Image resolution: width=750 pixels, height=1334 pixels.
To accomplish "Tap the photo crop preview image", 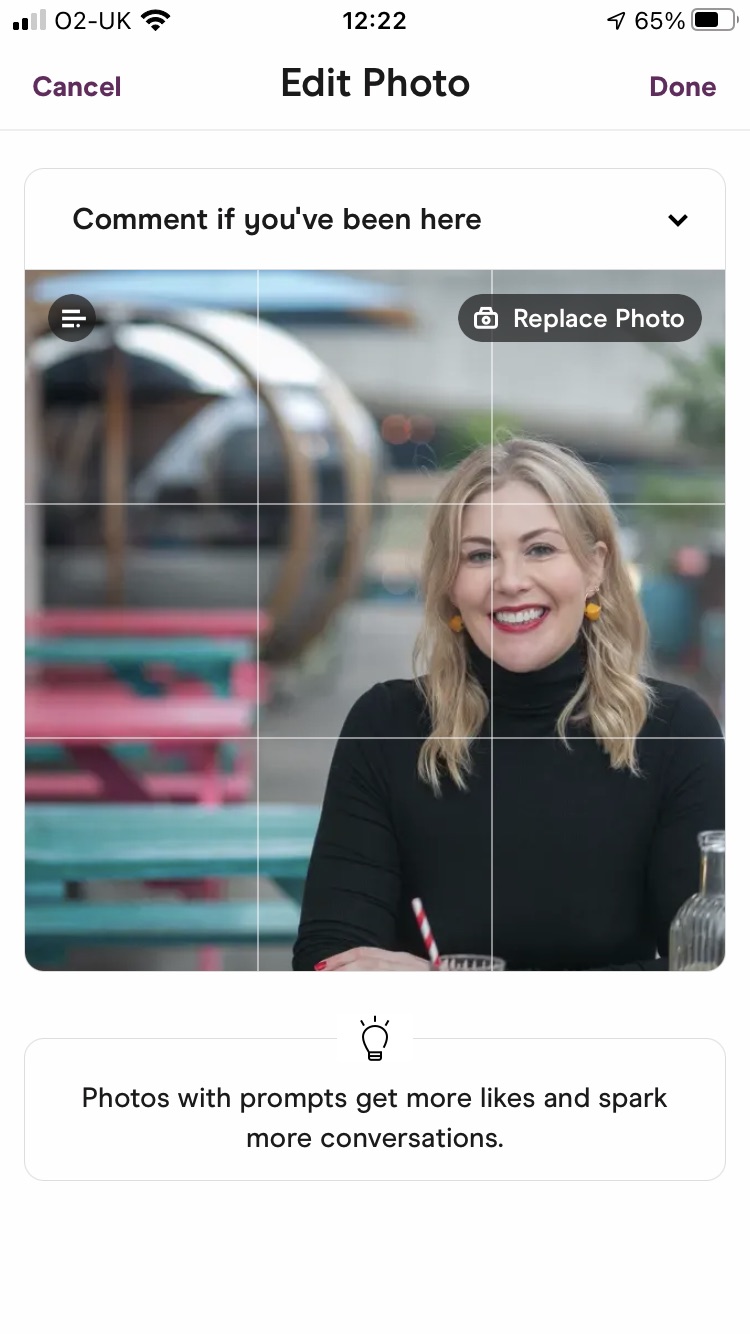I will tap(375, 620).
